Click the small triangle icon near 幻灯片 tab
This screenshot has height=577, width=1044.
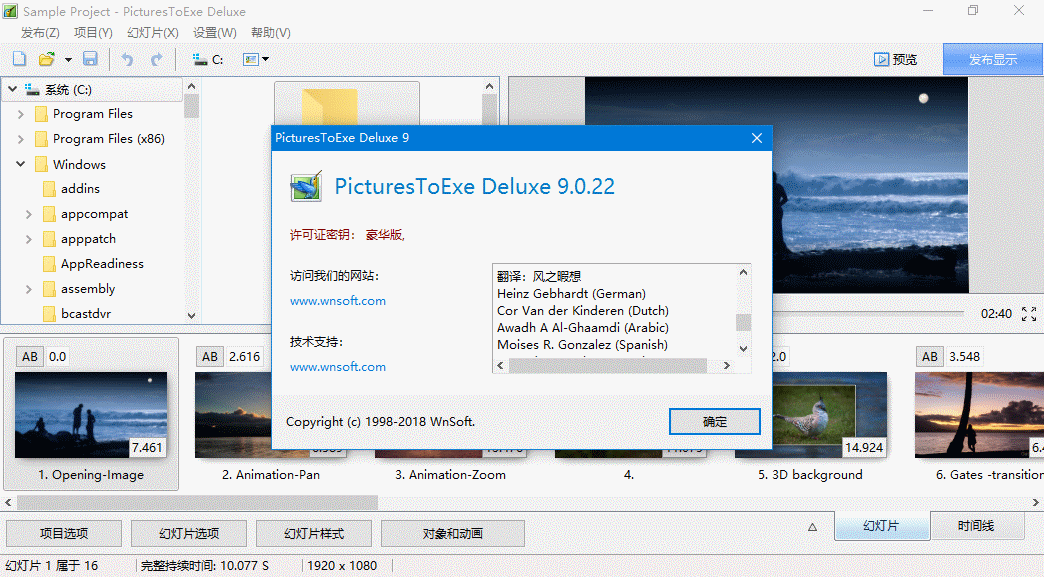tap(812, 527)
